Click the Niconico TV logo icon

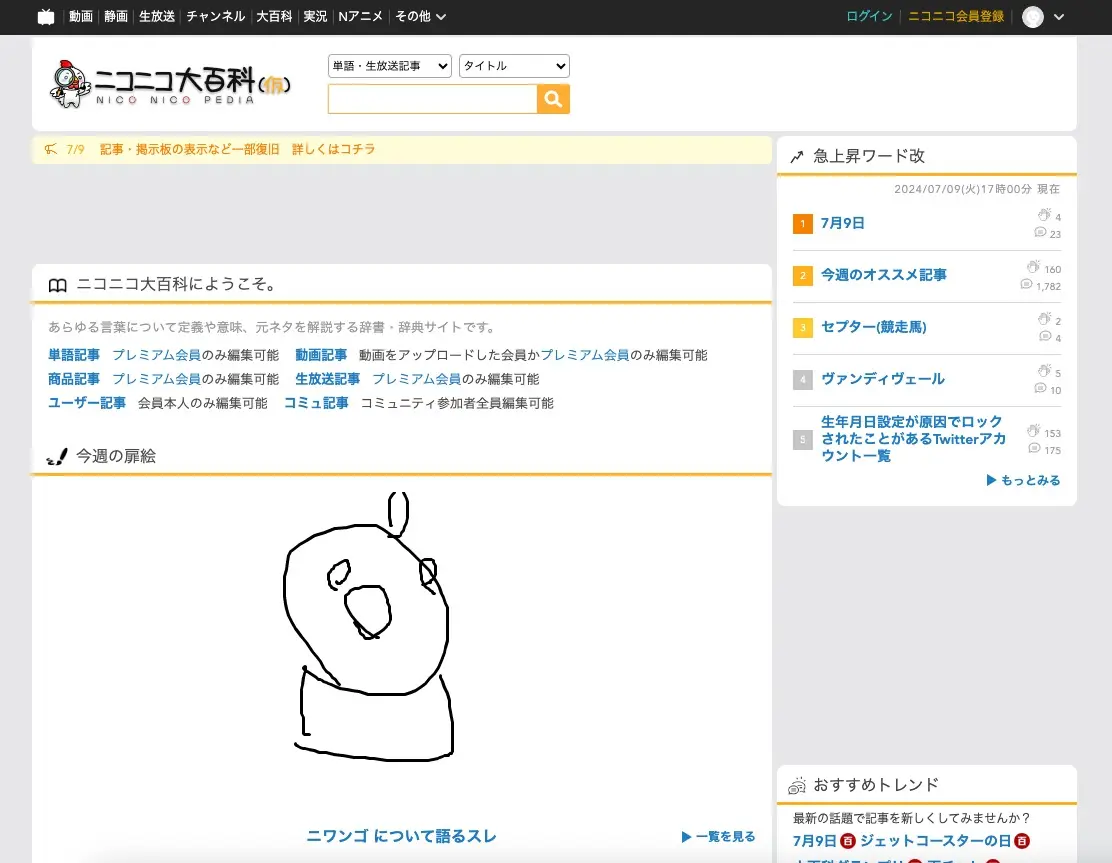(46, 17)
